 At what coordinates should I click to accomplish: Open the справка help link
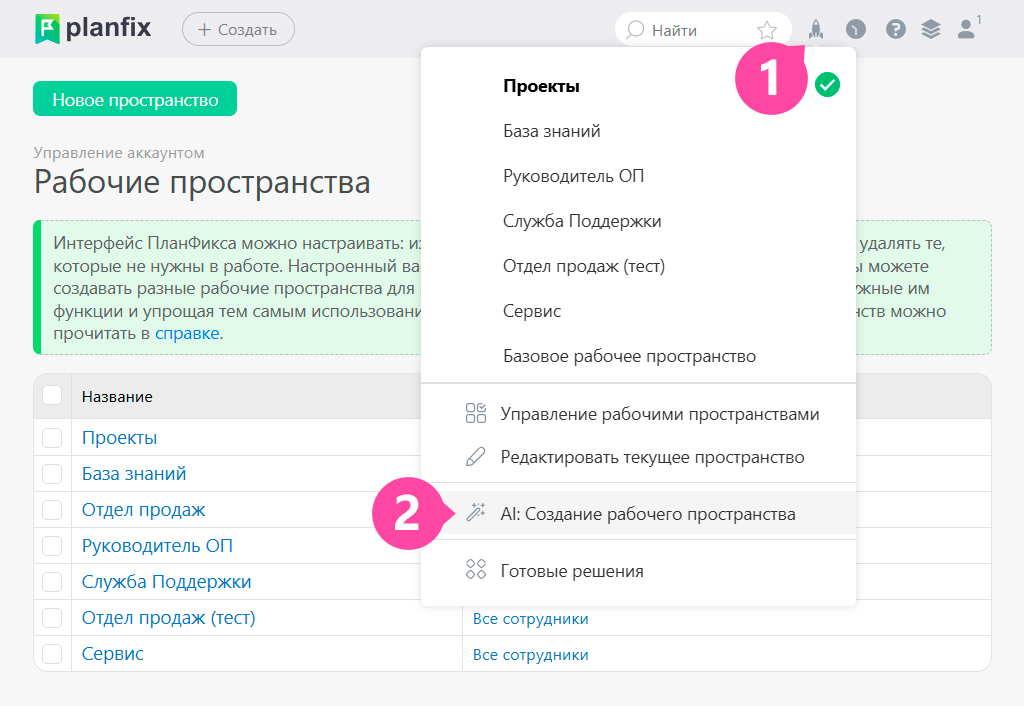[187, 334]
